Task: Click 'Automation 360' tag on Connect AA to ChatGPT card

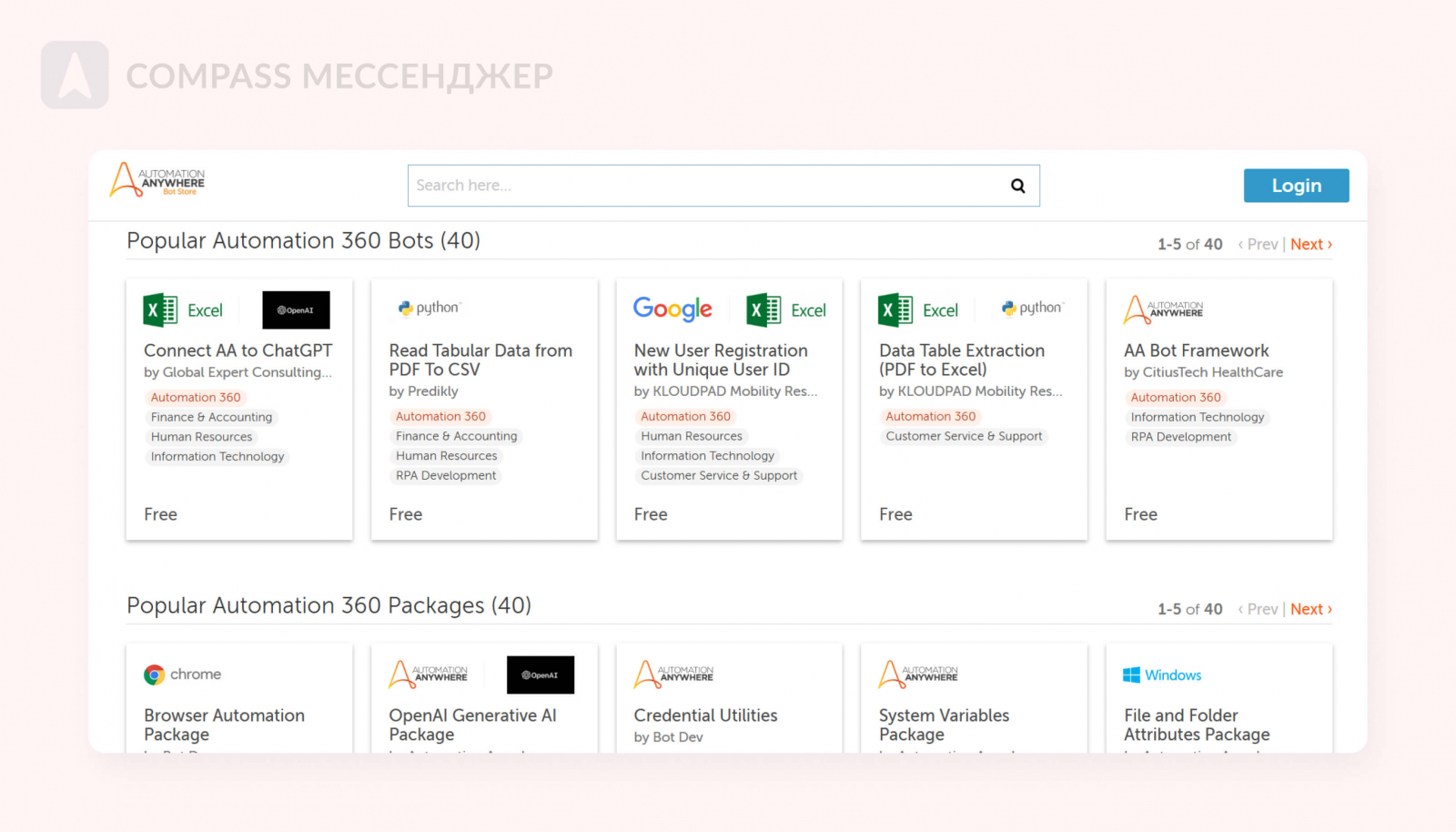Action: click(196, 398)
